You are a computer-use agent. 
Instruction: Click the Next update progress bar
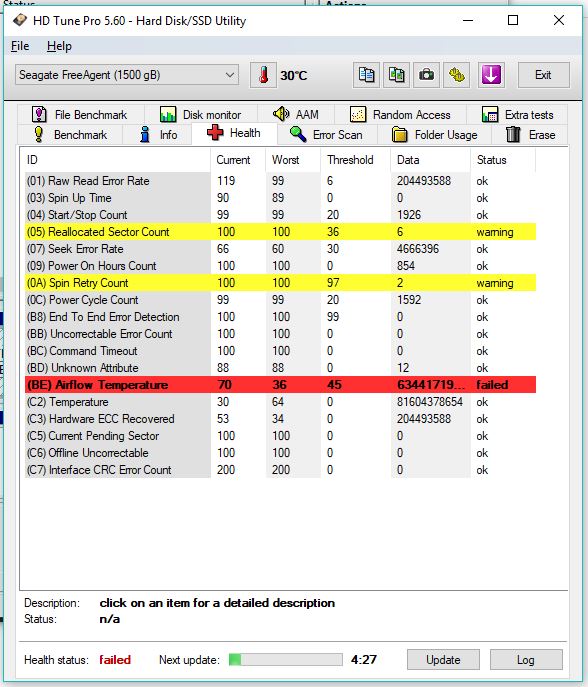point(286,659)
